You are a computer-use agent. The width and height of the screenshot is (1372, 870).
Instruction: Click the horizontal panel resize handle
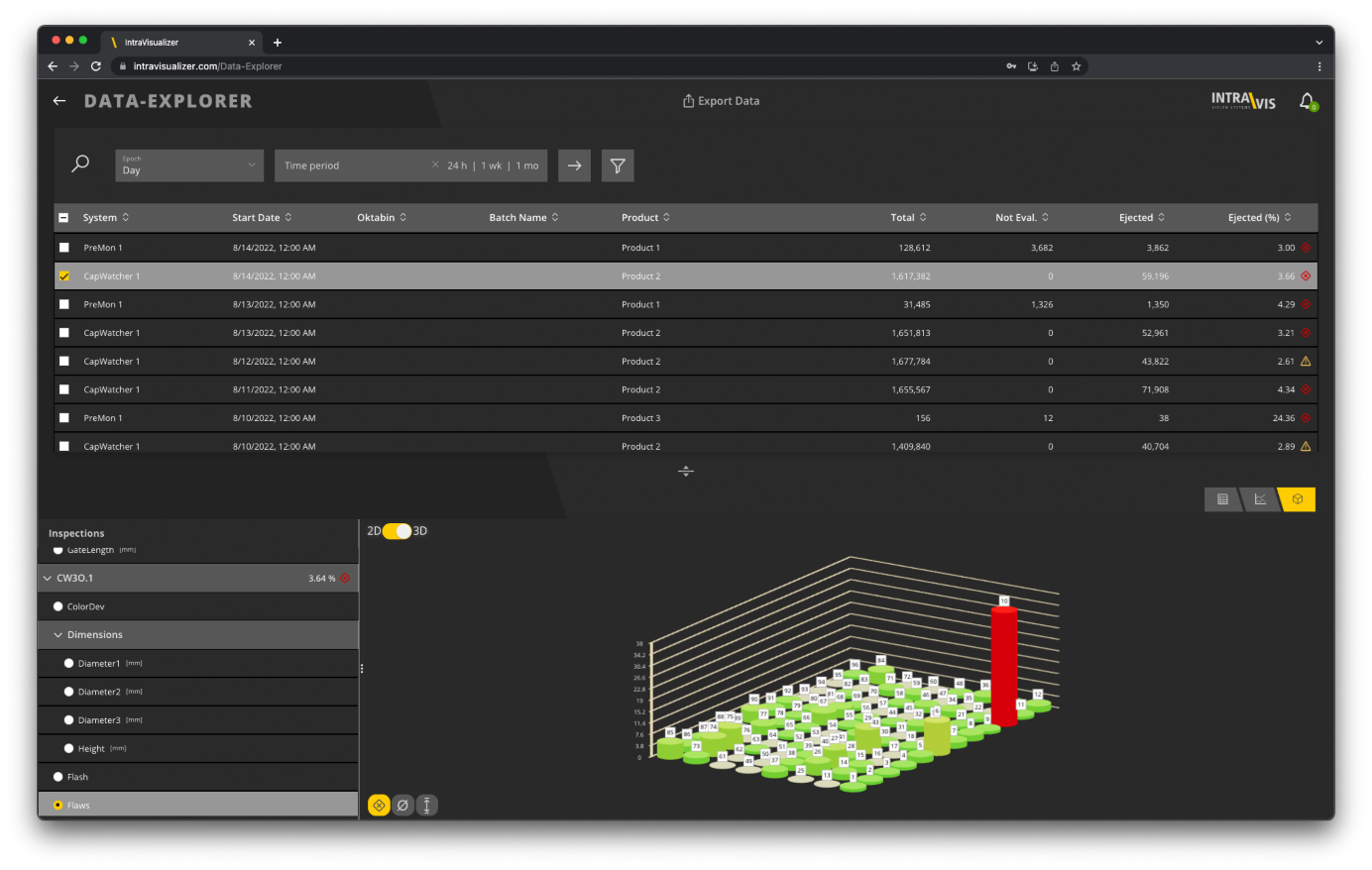coord(686,471)
